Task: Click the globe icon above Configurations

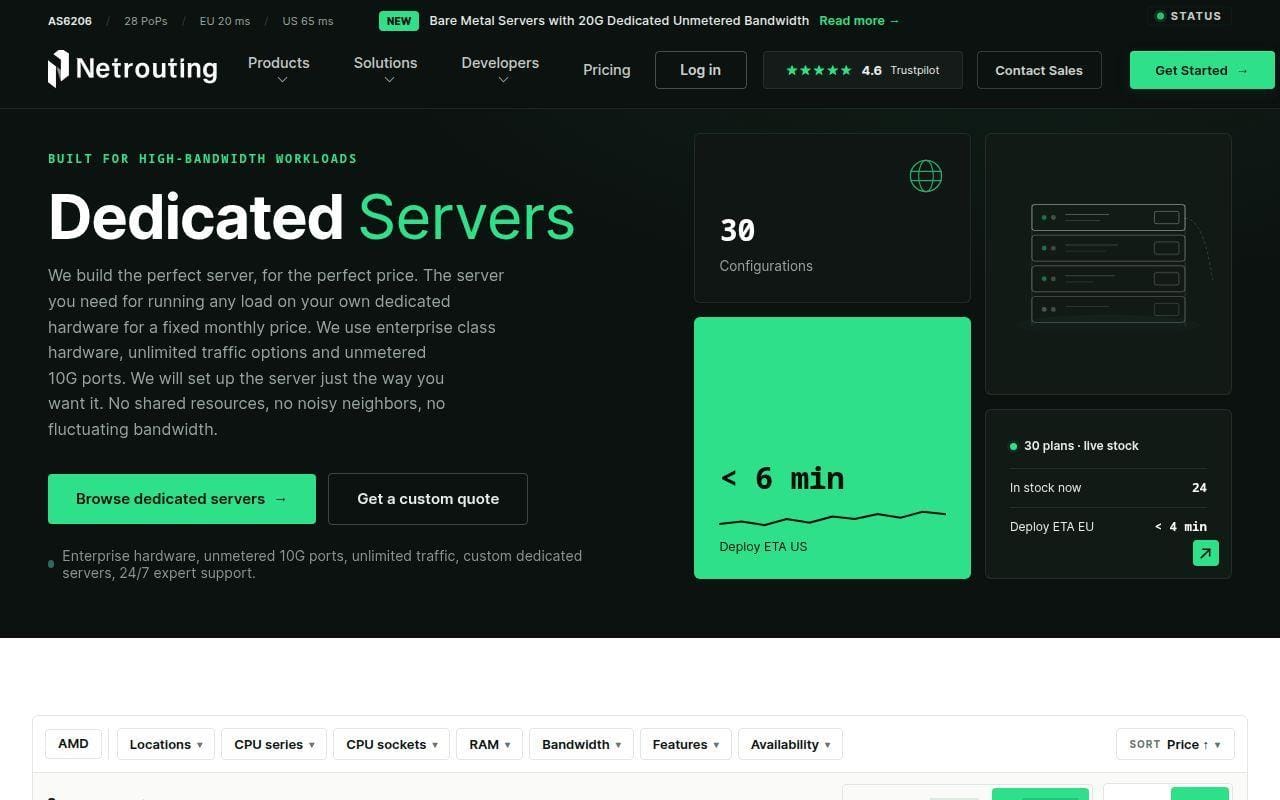Action: (926, 176)
